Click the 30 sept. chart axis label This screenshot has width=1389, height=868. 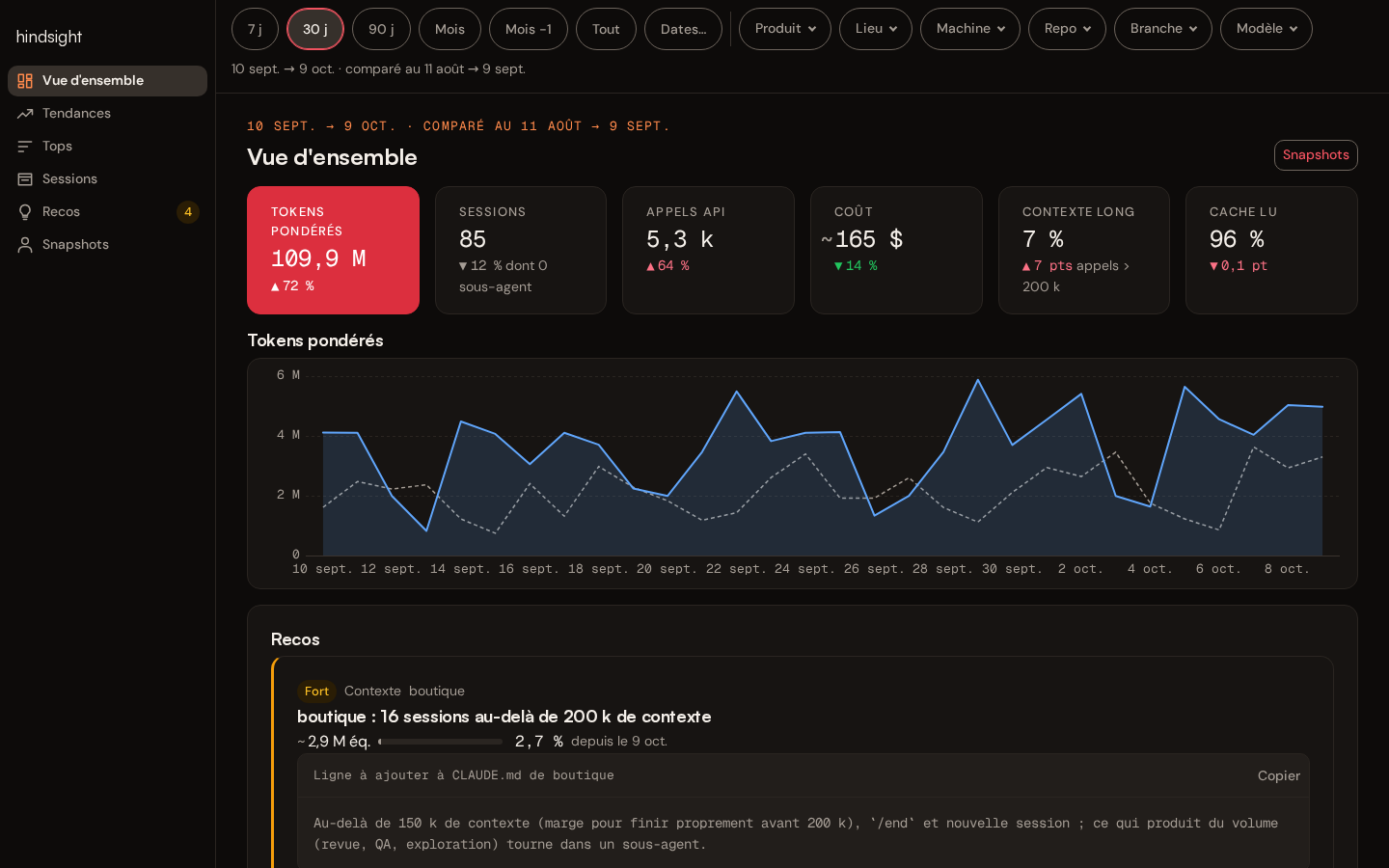[x=1012, y=569]
